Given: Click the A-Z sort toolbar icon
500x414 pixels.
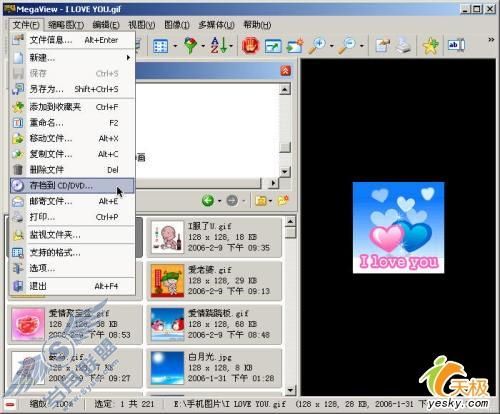Looking at the screenshot, I should (219, 45).
